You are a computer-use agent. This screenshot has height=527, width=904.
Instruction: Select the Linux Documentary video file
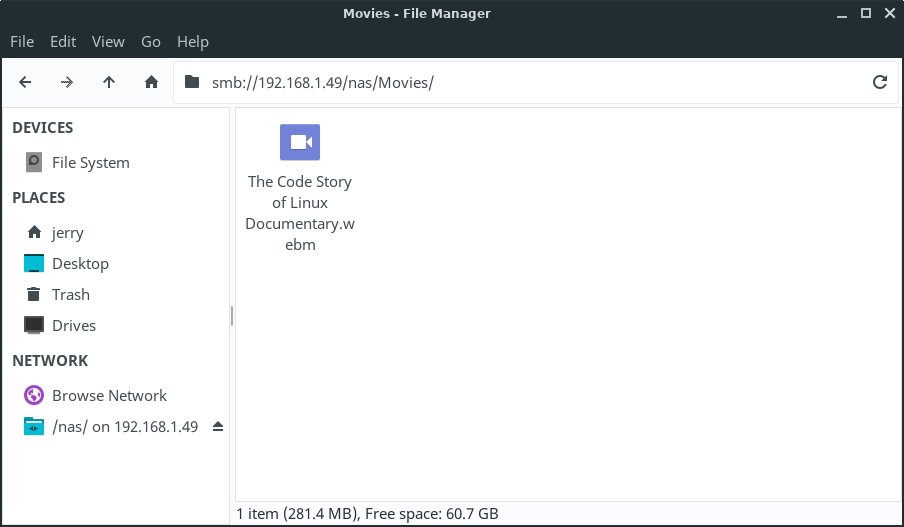(x=300, y=143)
